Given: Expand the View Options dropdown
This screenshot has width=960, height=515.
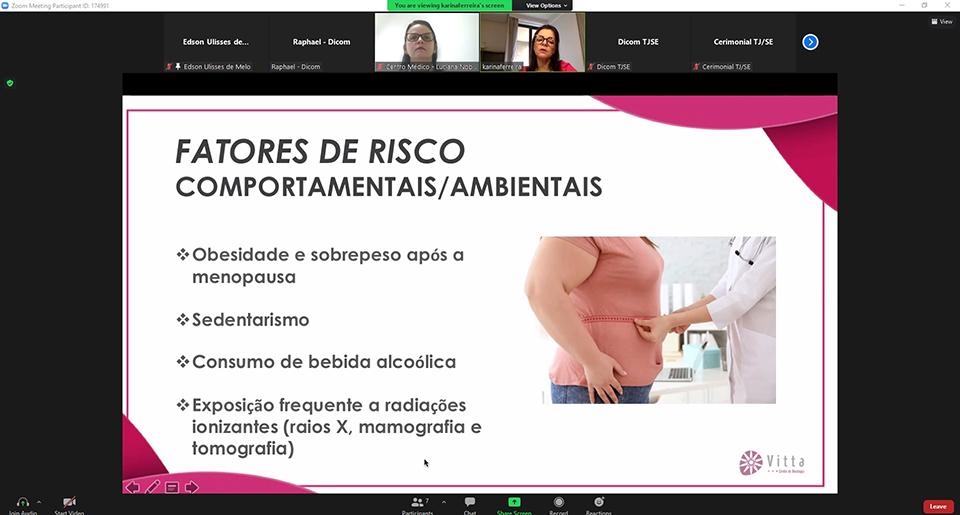Looking at the screenshot, I should pos(546,5).
